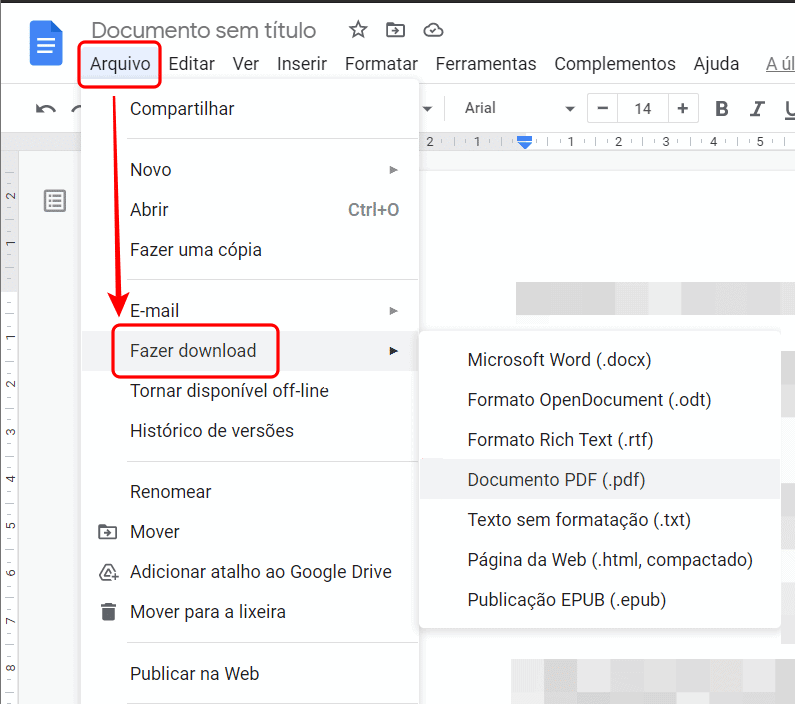The width and height of the screenshot is (795, 704).
Task: Download as Publicação EPUB (.epub)
Action: pyautogui.click(x=600, y=600)
